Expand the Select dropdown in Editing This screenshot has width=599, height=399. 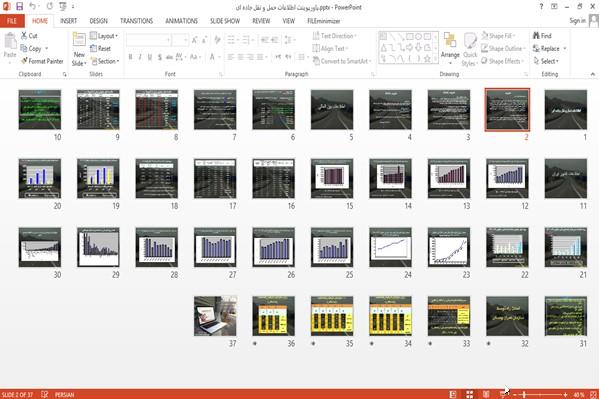[546, 61]
